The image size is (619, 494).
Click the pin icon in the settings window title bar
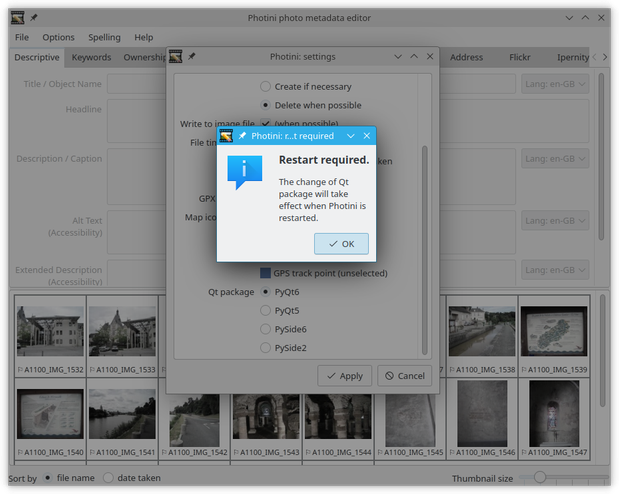[191, 56]
